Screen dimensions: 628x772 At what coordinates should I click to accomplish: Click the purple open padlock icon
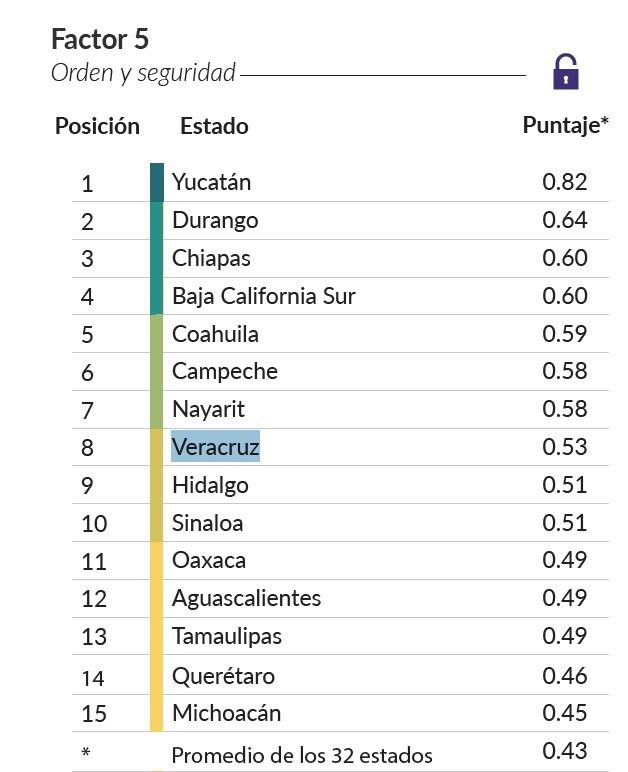[566, 72]
